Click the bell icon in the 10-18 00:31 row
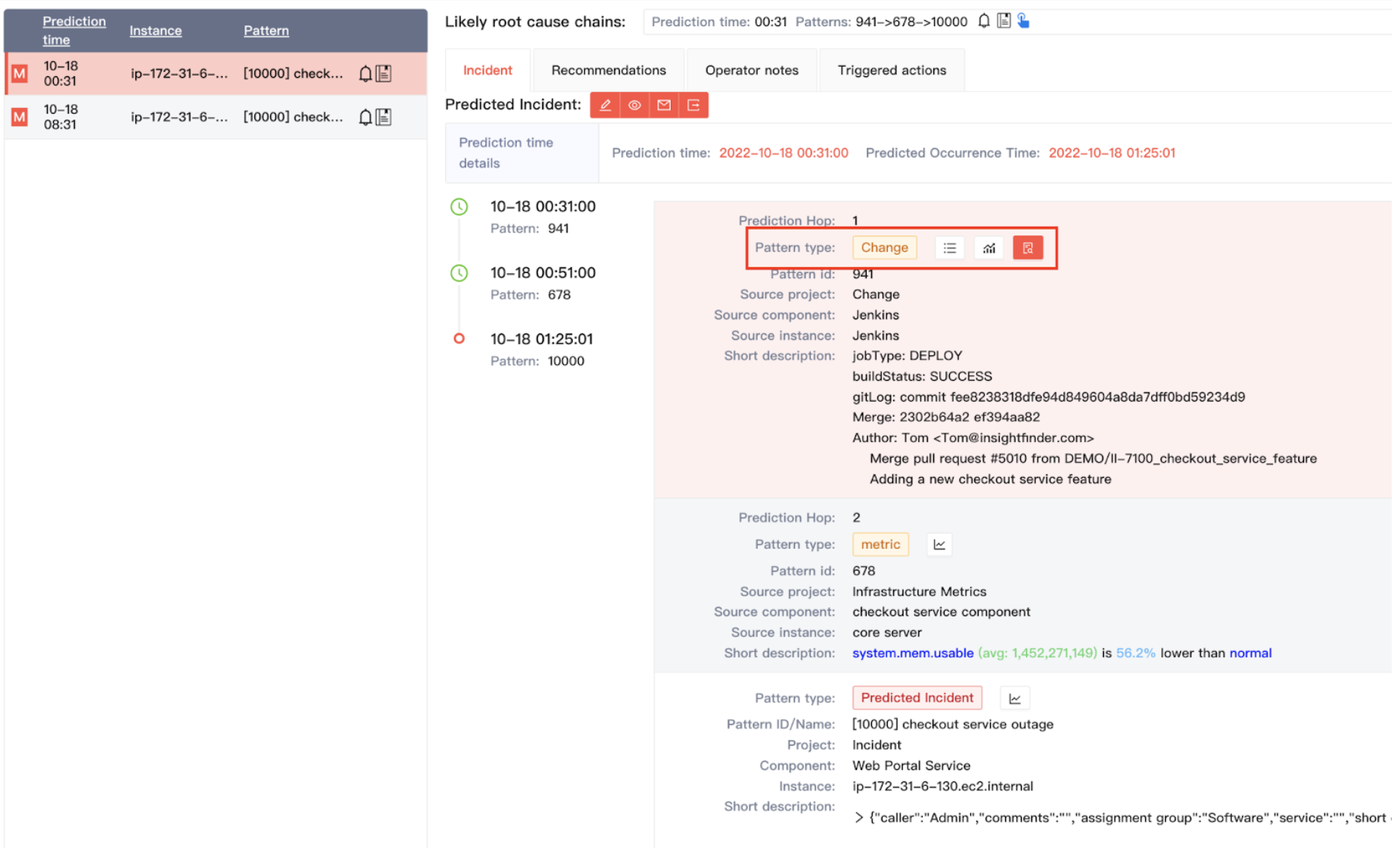This screenshot has width=1400, height=848. click(x=365, y=73)
